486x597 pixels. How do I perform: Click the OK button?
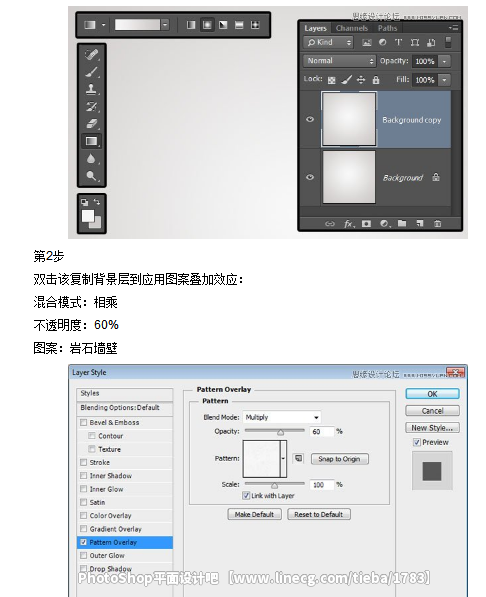coord(432,394)
